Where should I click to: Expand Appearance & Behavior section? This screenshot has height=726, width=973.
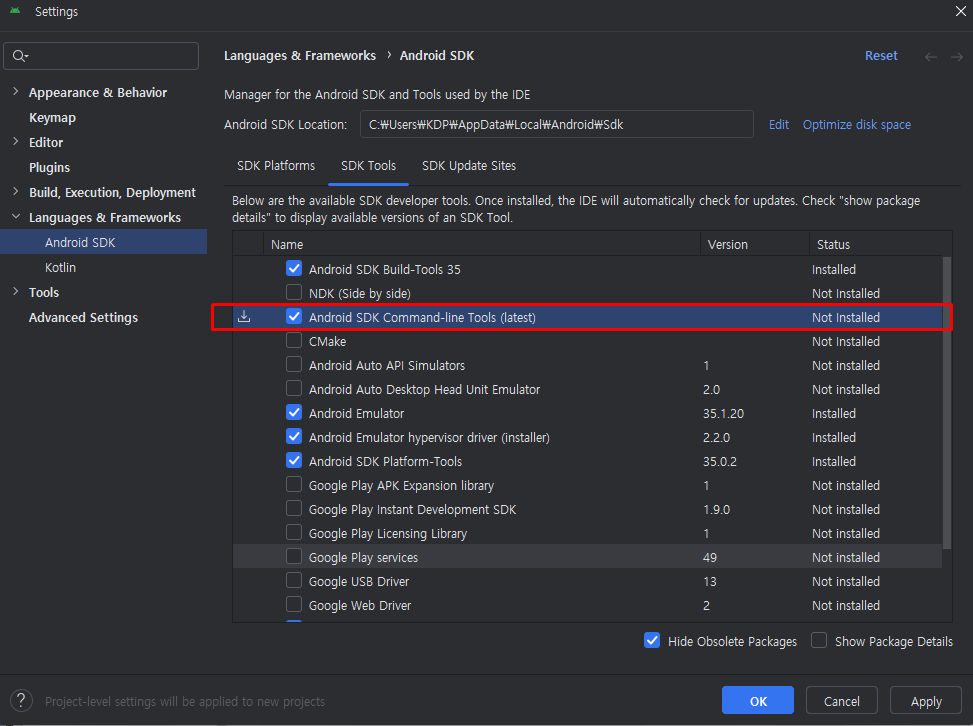click(16, 92)
